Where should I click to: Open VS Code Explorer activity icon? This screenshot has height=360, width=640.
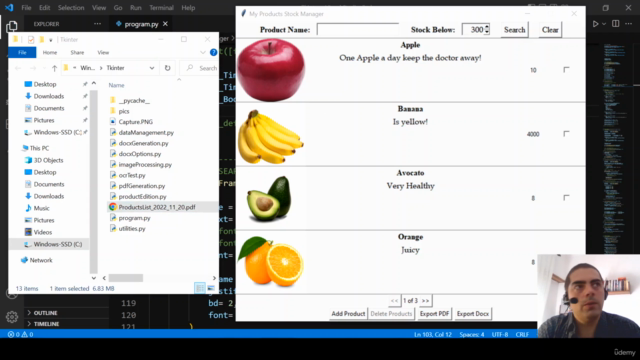[x=12, y=27]
